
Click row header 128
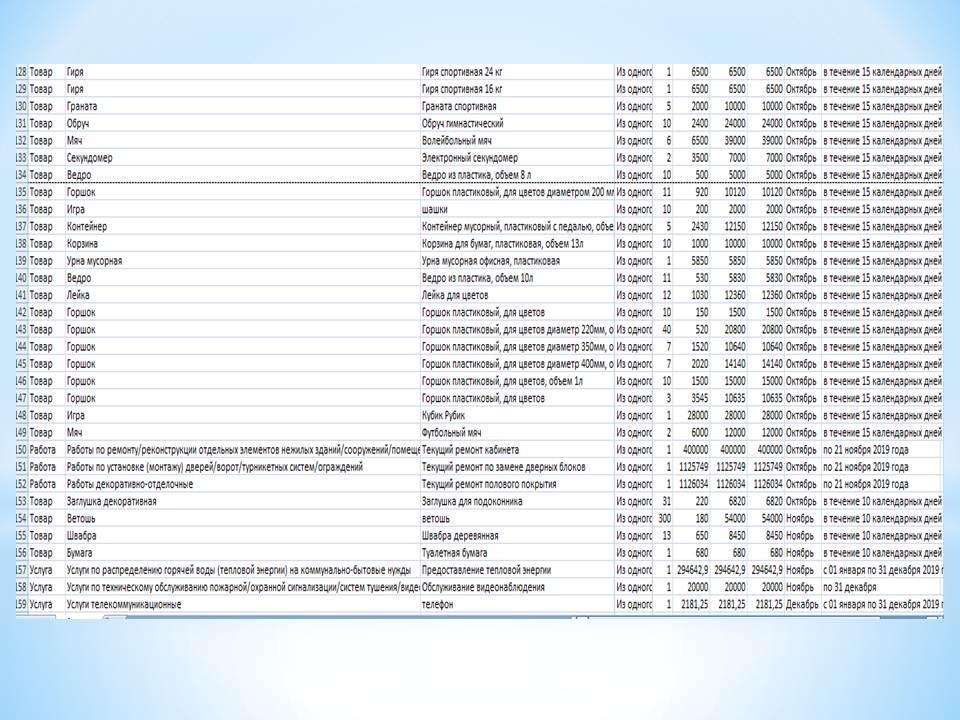coord(21,72)
